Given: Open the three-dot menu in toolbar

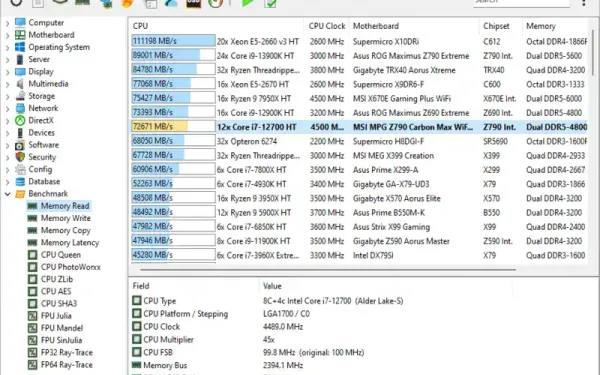Looking at the screenshot, I should [584, 3].
